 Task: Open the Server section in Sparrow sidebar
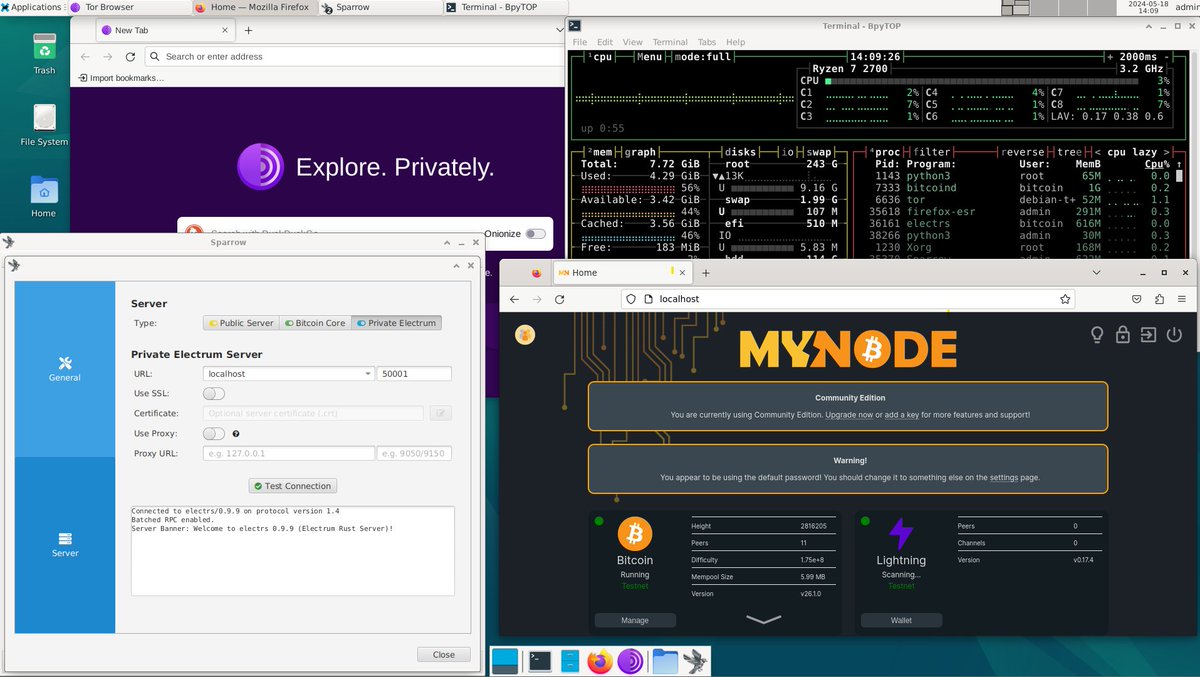click(65, 545)
